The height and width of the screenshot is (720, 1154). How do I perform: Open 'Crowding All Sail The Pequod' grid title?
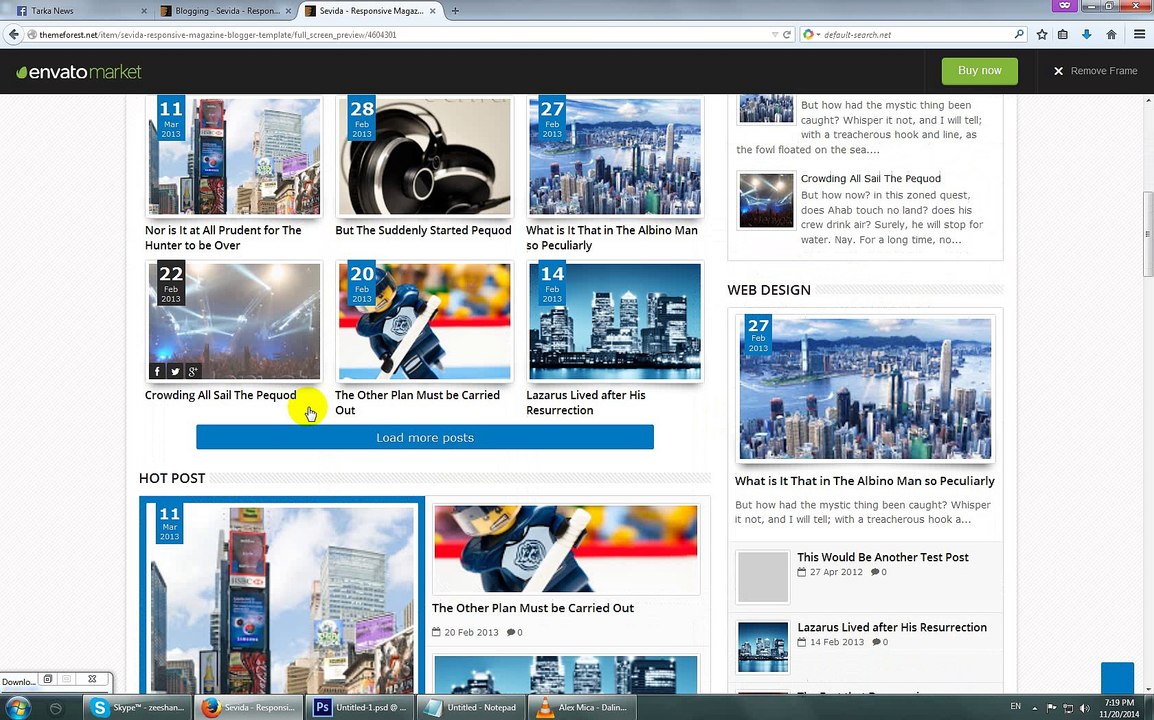pos(221,395)
